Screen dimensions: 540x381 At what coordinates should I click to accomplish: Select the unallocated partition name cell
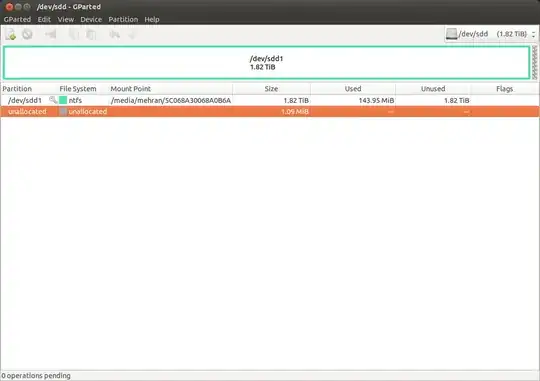click(x=27, y=111)
